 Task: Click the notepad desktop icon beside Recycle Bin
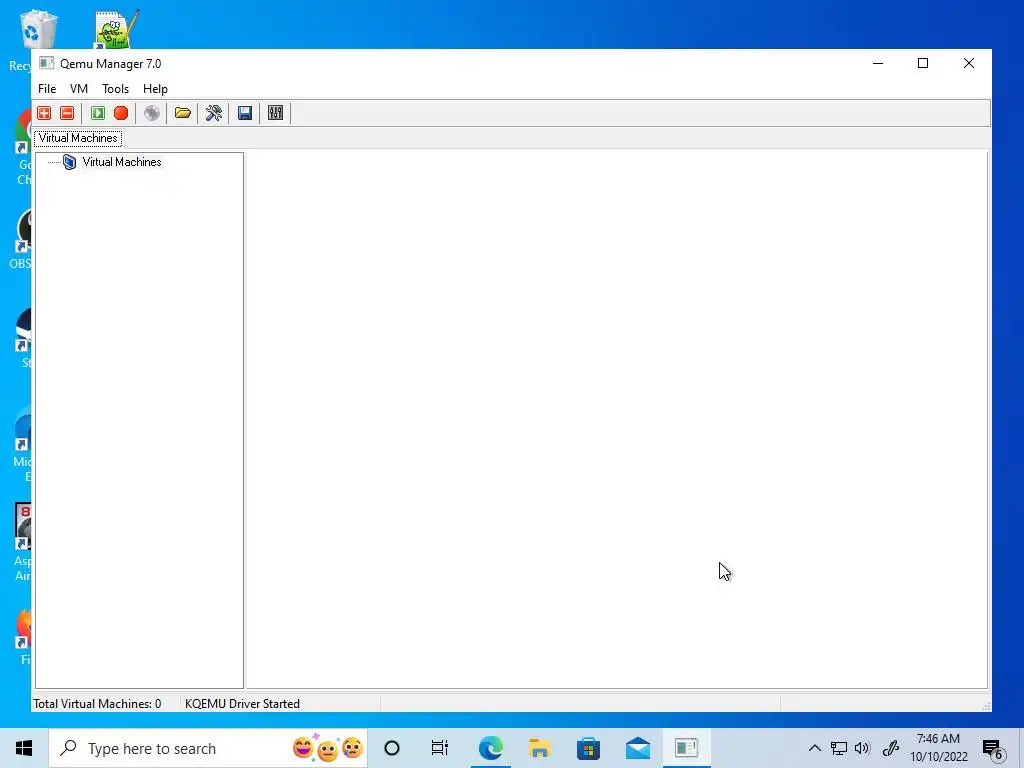coord(116,29)
